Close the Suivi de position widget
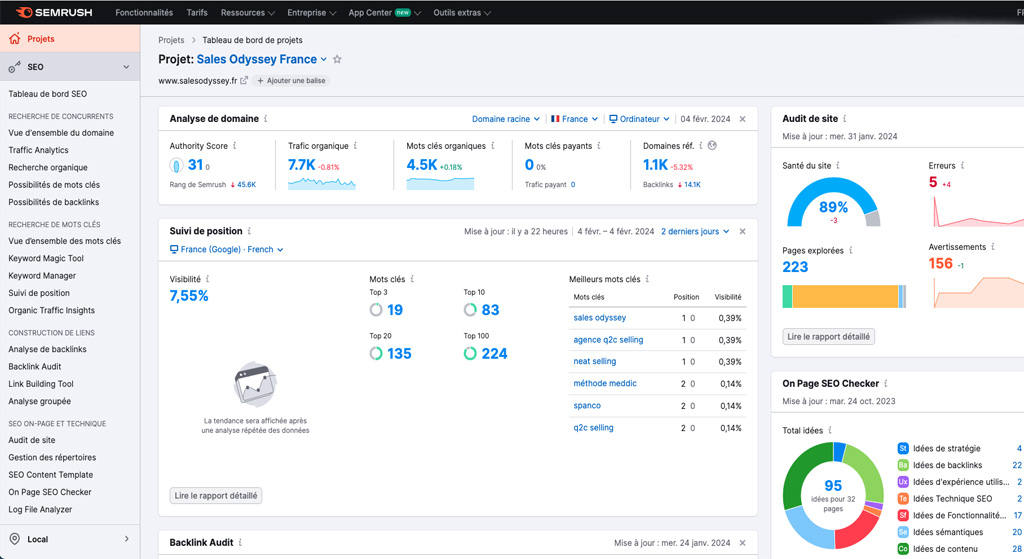1024x559 pixels. point(743,231)
